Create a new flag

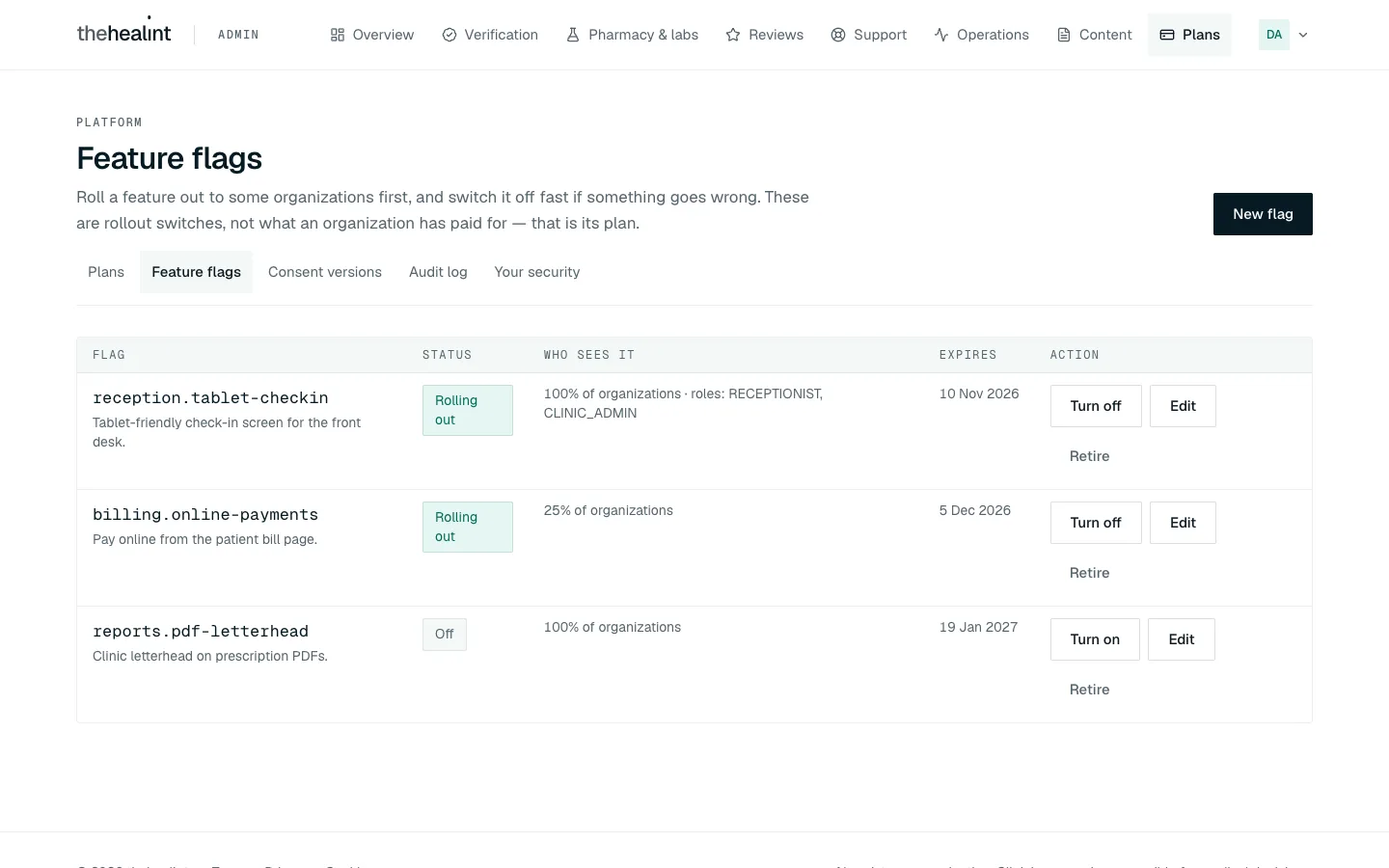1263,214
